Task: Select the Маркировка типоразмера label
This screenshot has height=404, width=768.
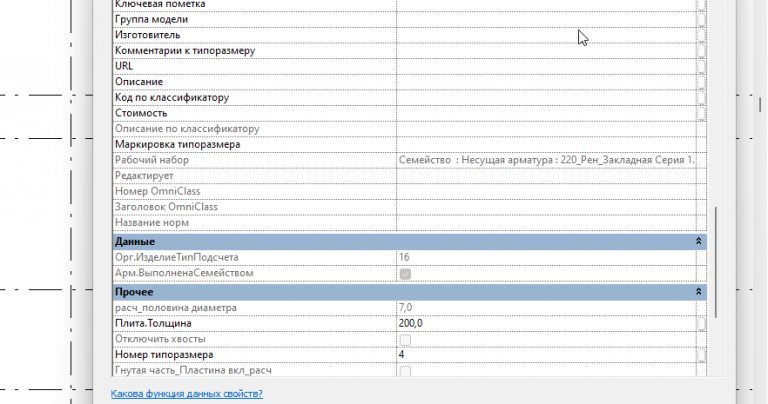Action: point(177,144)
